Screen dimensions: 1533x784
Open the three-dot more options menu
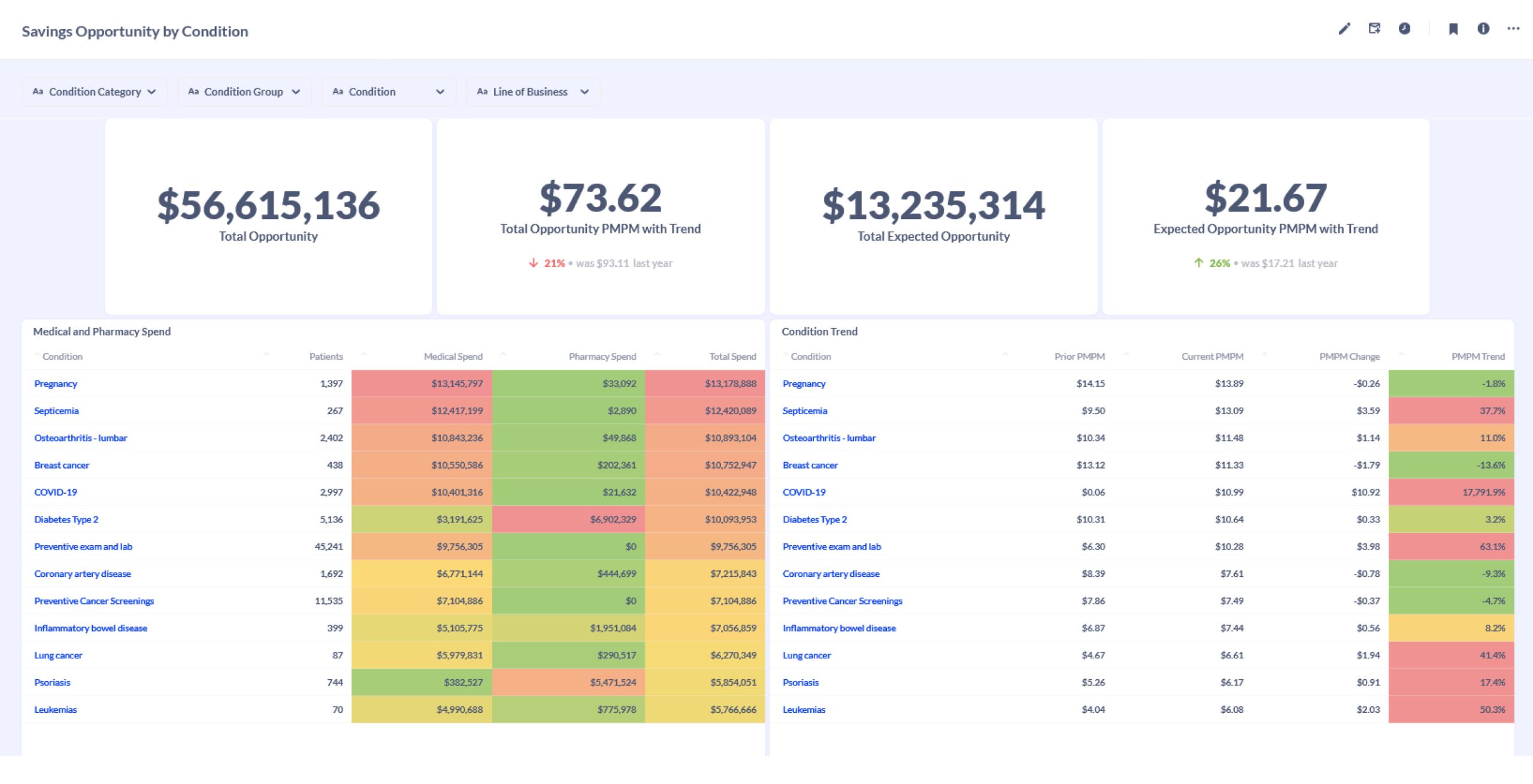pyautogui.click(x=1513, y=29)
